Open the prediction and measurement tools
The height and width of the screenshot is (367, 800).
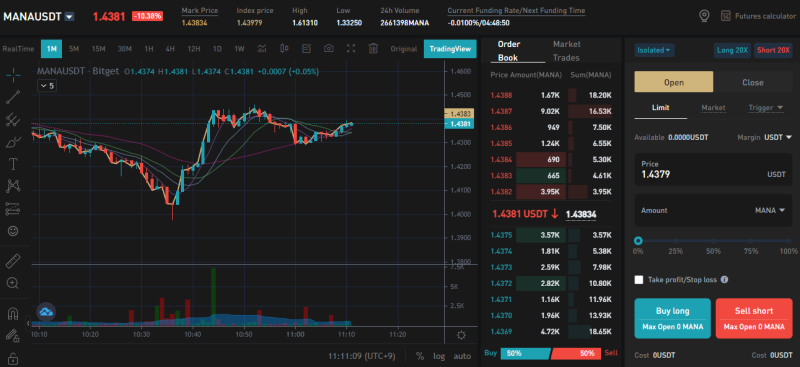coord(13,208)
